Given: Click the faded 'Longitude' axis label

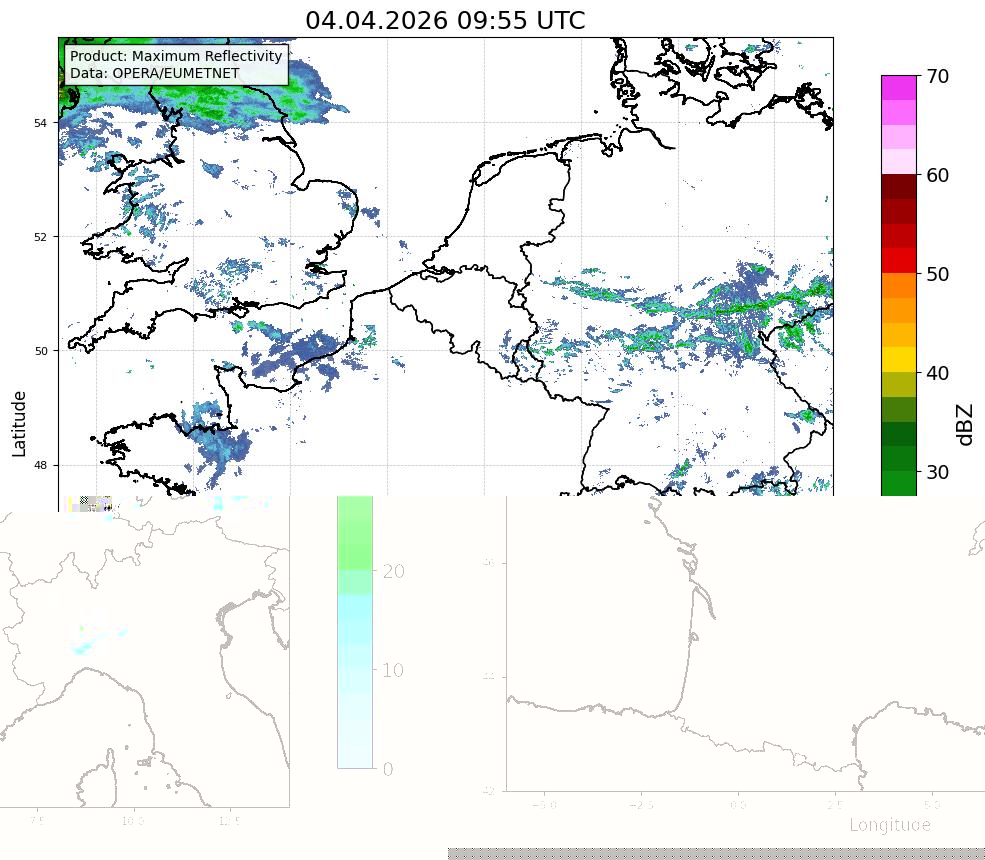Looking at the screenshot, I should 890,825.
